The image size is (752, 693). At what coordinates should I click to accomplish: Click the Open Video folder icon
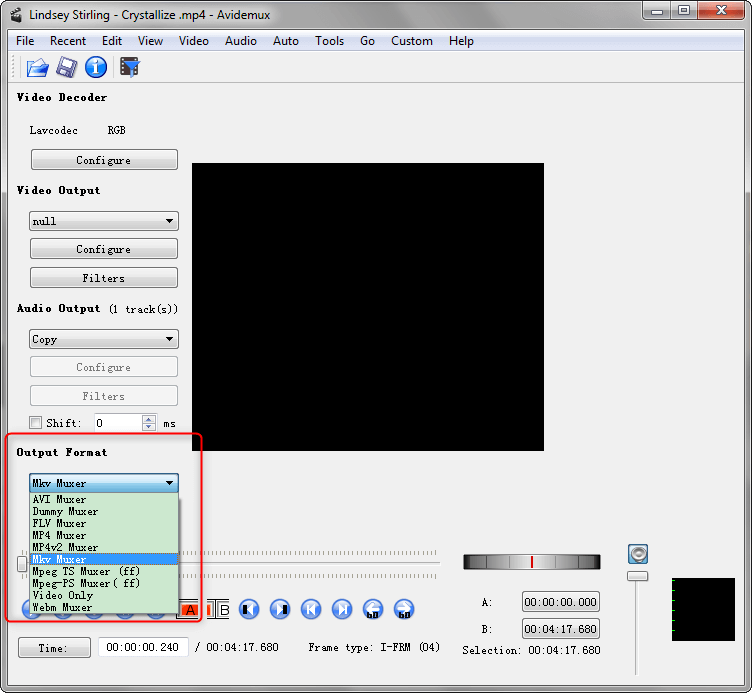[x=37, y=68]
